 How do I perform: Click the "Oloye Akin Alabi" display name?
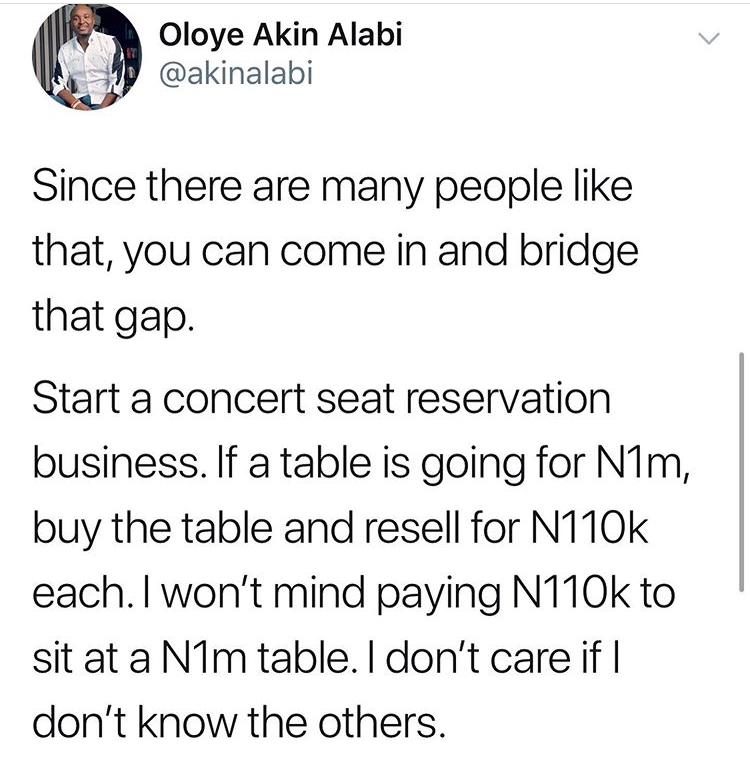281,35
